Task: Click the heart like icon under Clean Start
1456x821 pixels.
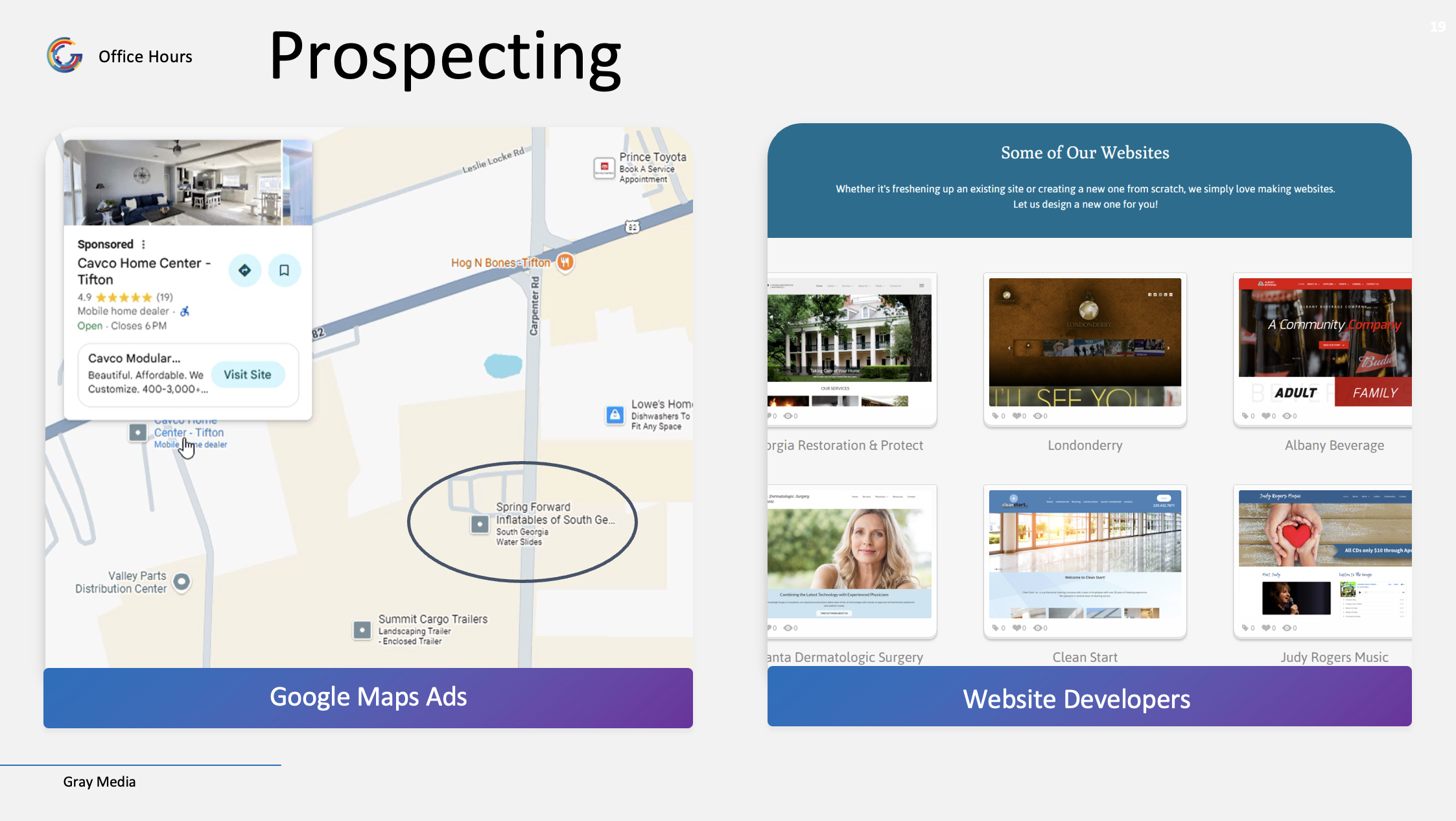Action: tap(1016, 628)
